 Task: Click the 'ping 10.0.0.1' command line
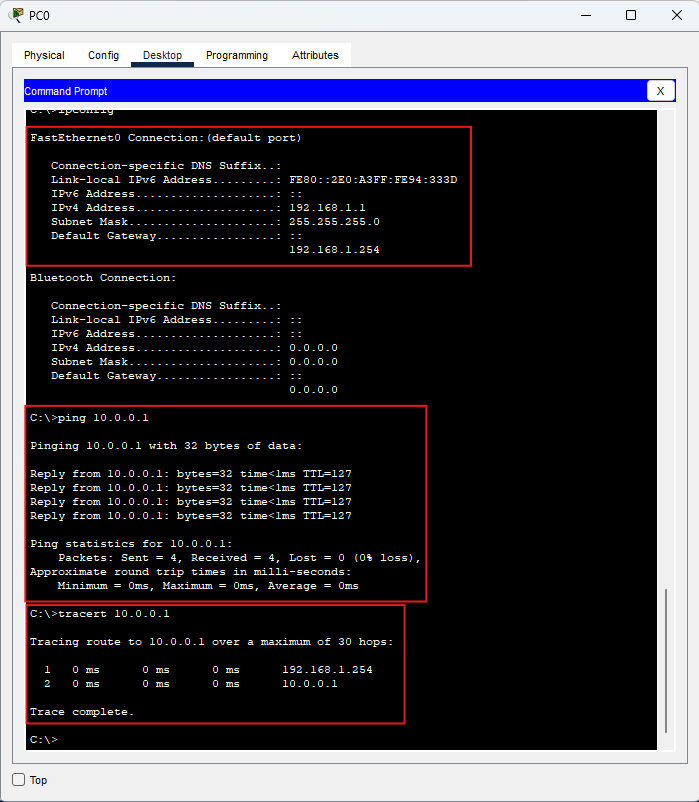pos(89,418)
